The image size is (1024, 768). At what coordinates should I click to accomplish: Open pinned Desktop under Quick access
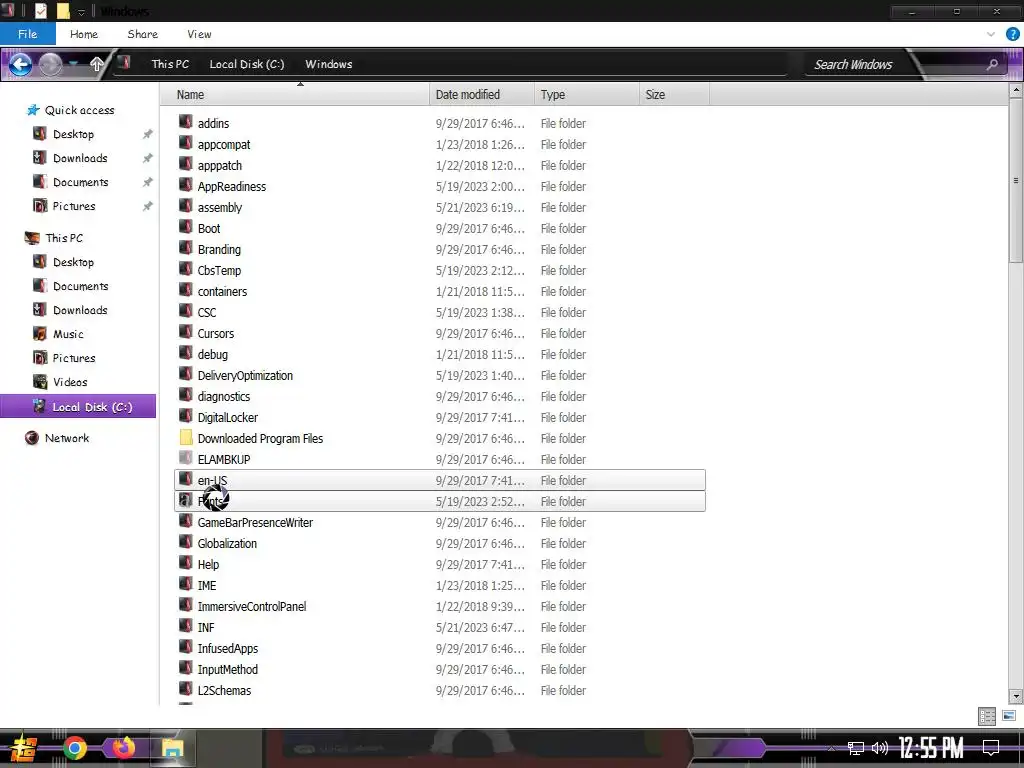[73, 134]
